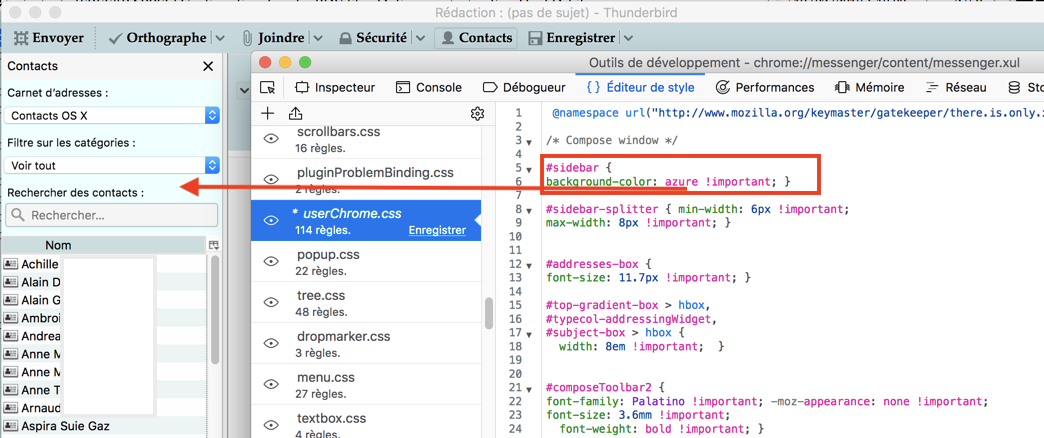Click the Sécurité lock icon
This screenshot has height=438, width=1044.
(347, 38)
